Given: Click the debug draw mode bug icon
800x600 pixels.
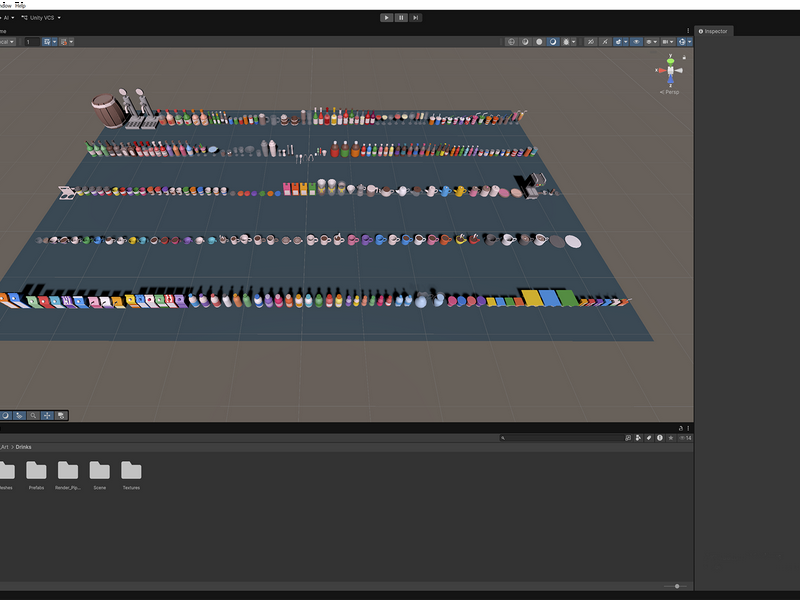Looking at the screenshot, I should point(565,42).
